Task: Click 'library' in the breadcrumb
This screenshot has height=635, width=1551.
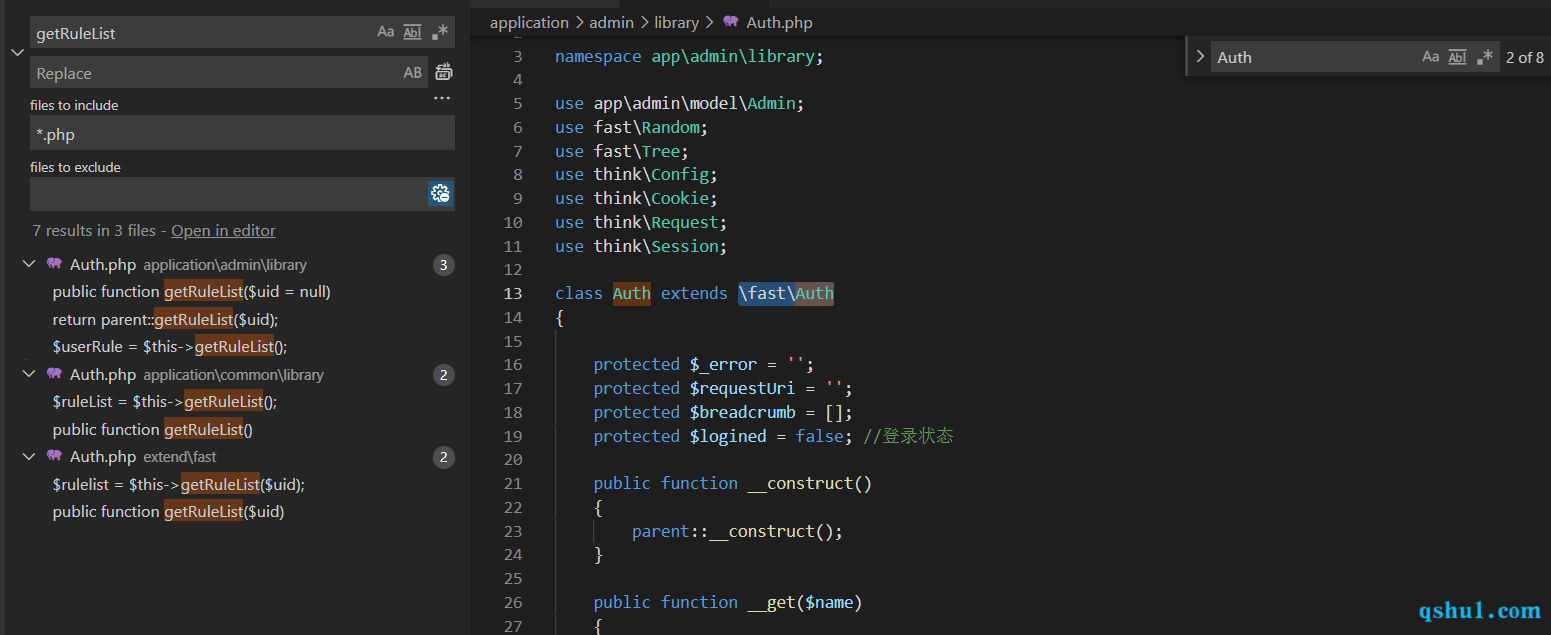Action: pyautogui.click(x=677, y=22)
